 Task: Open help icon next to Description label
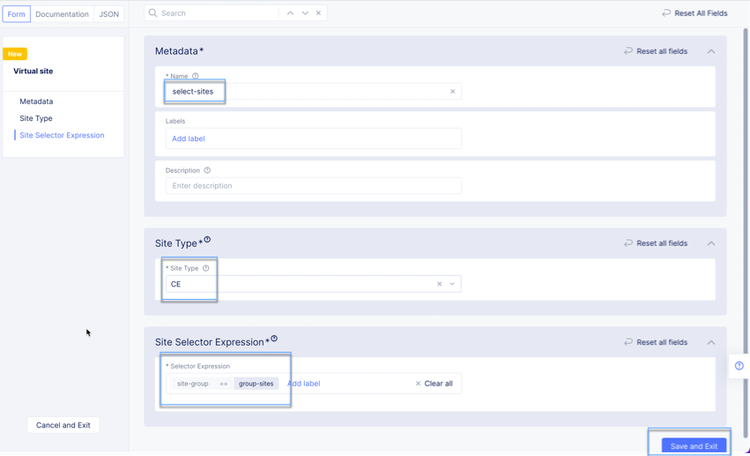pyautogui.click(x=207, y=170)
